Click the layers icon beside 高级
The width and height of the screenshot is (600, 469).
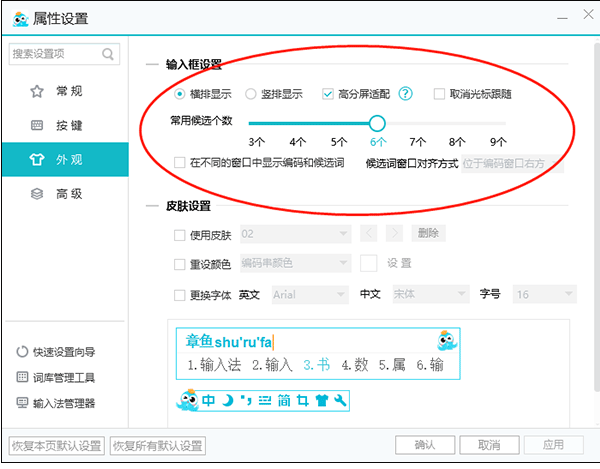pyautogui.click(x=37, y=194)
